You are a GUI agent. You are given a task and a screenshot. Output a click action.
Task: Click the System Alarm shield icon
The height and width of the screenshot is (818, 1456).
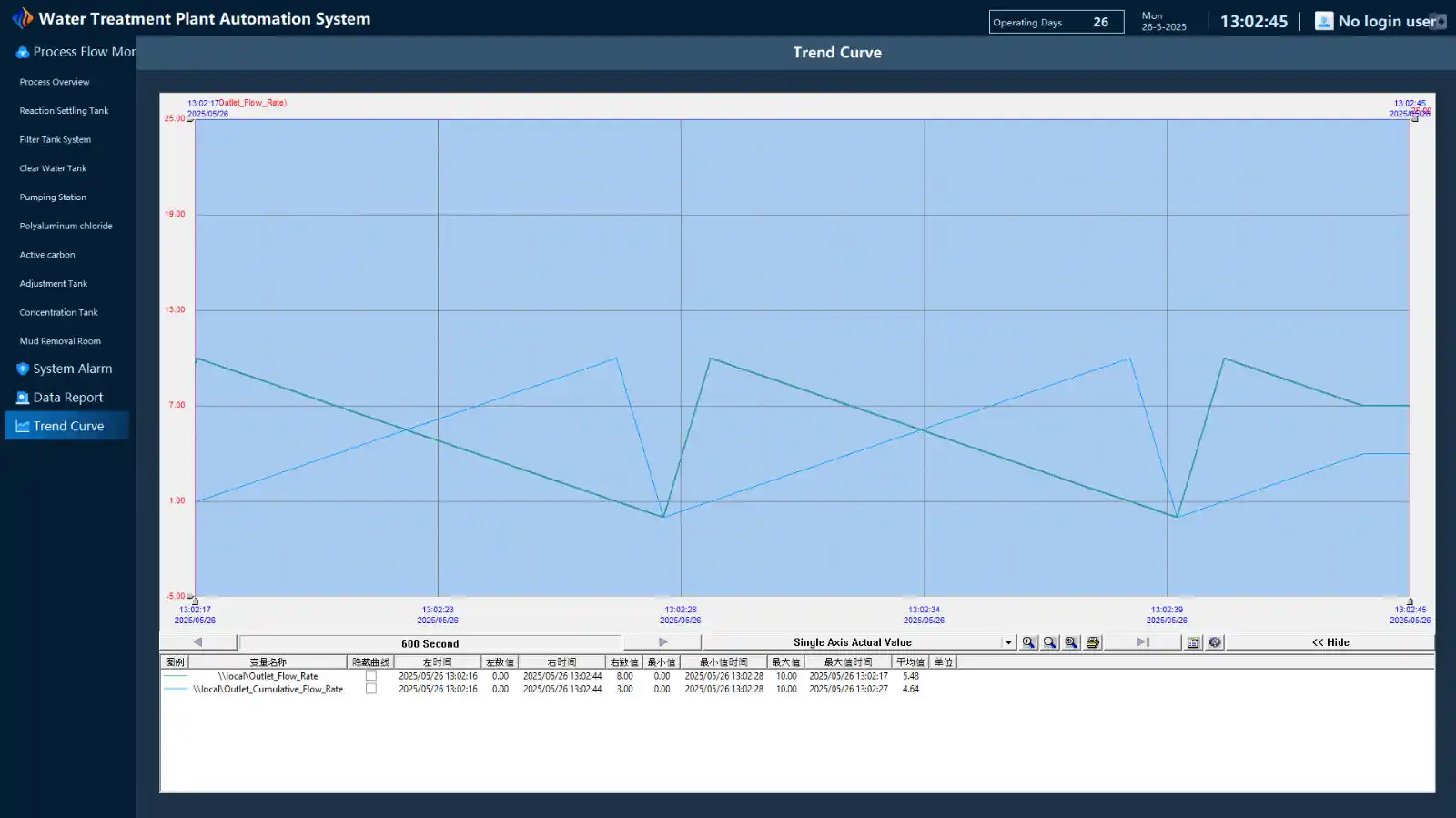click(23, 369)
